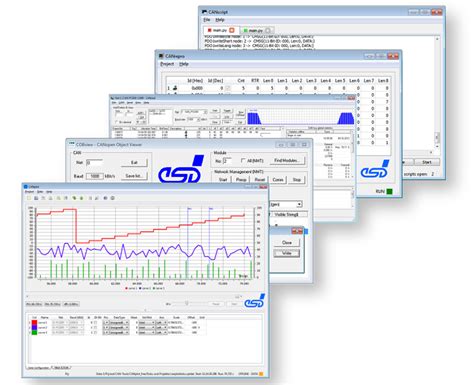Viewport: 474px width, 385px height.
Task: Open the Data menu in CANplot
Action: [40, 192]
